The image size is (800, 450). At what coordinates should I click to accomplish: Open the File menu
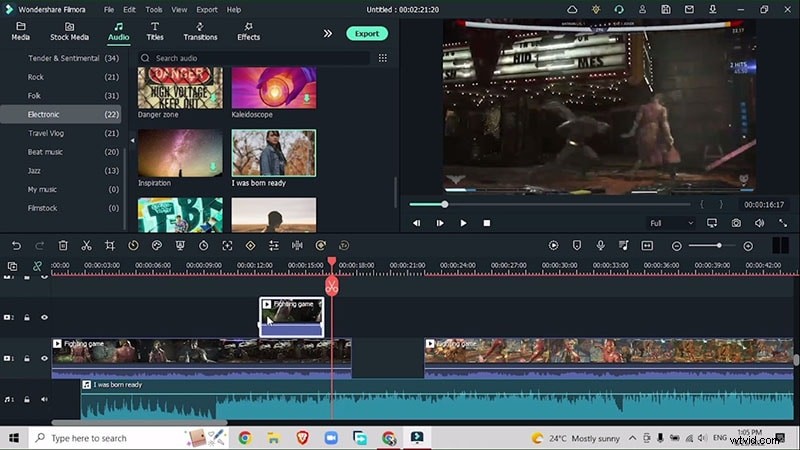109,10
